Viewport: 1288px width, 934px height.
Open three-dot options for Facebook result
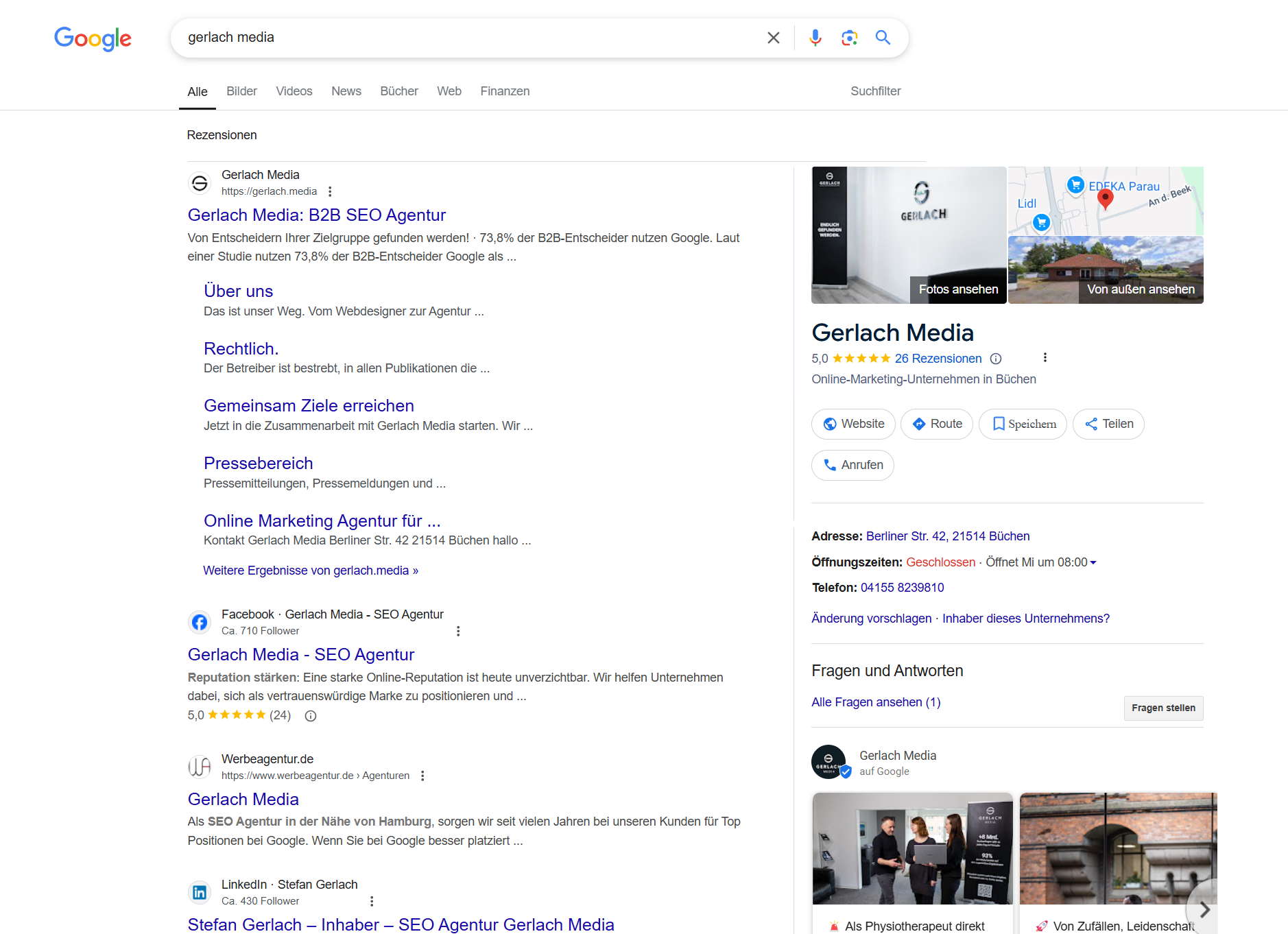point(458,631)
